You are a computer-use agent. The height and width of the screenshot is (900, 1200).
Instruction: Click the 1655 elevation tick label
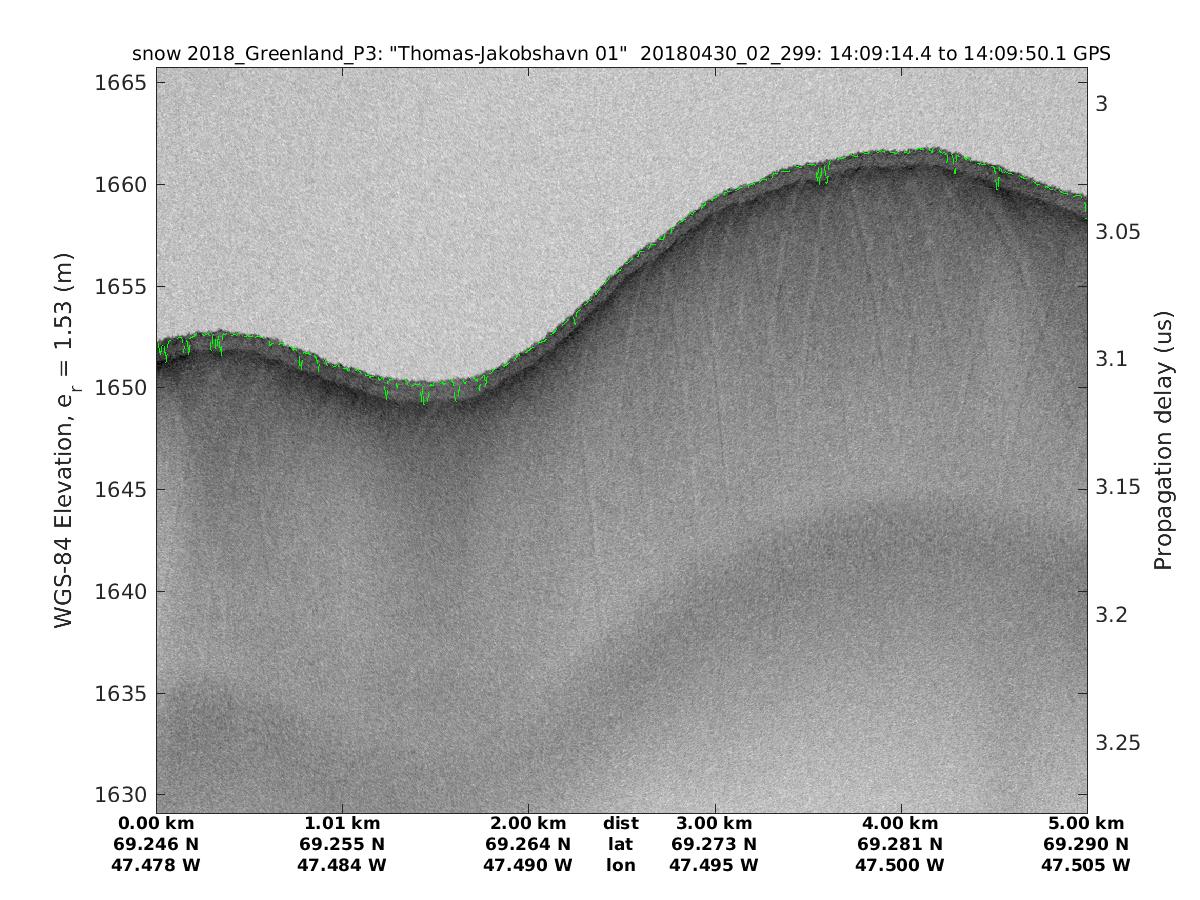point(120,287)
